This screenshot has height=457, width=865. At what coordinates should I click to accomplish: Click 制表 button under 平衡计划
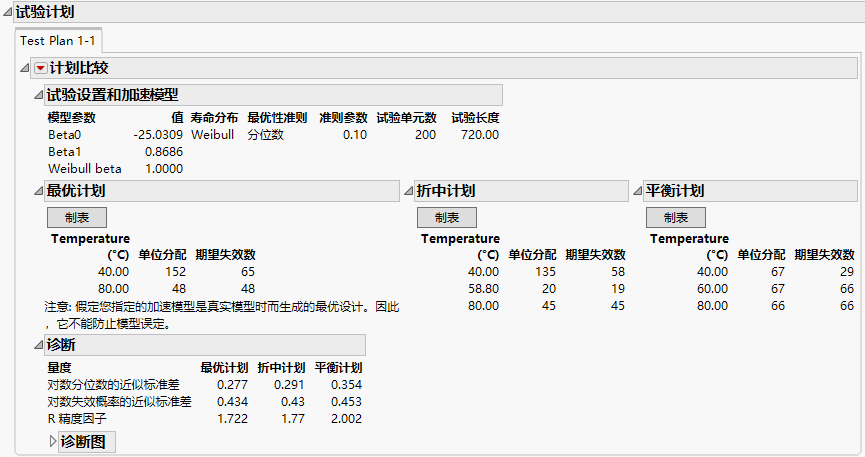click(x=676, y=217)
